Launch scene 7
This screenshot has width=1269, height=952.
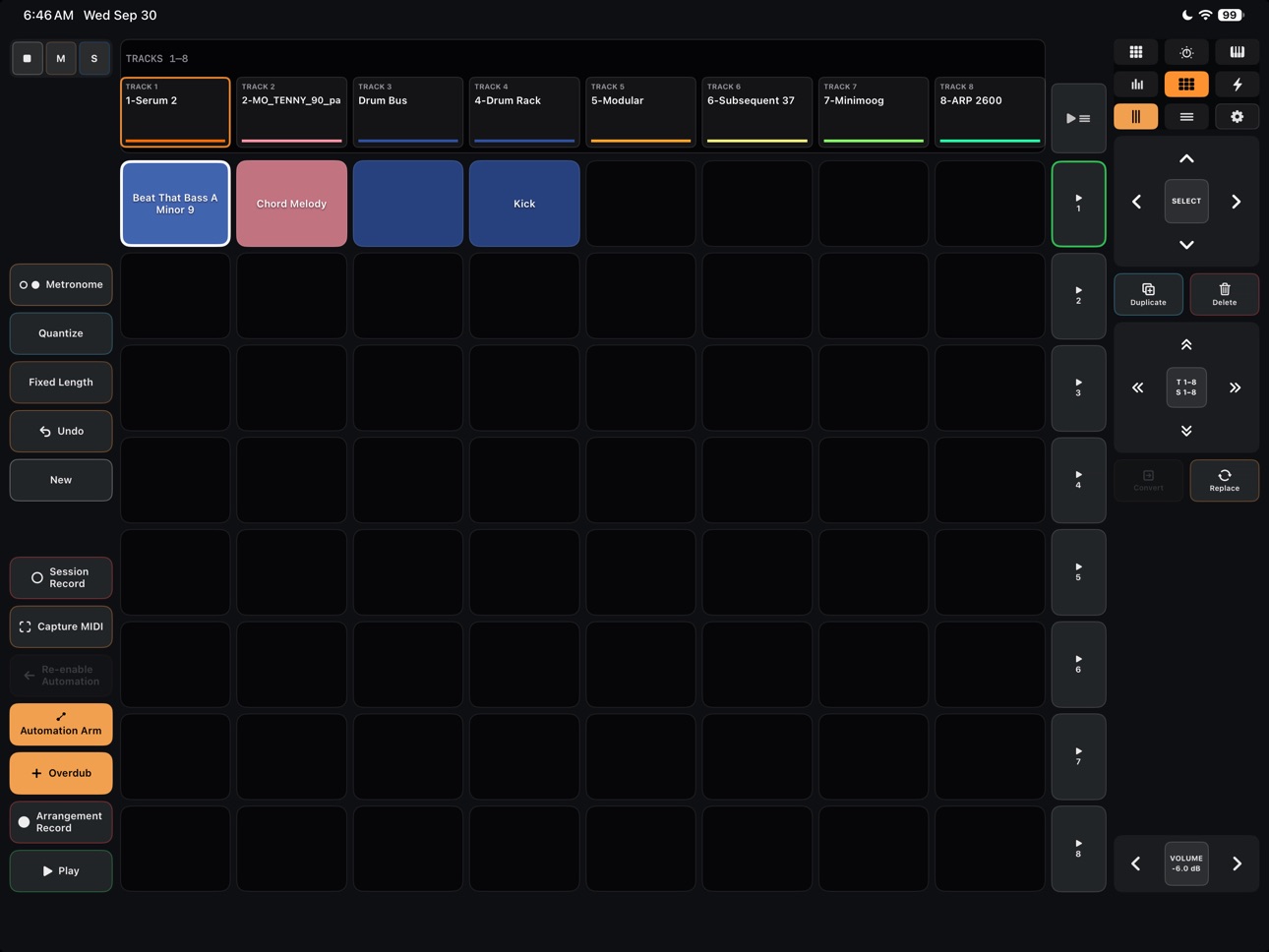click(x=1078, y=756)
